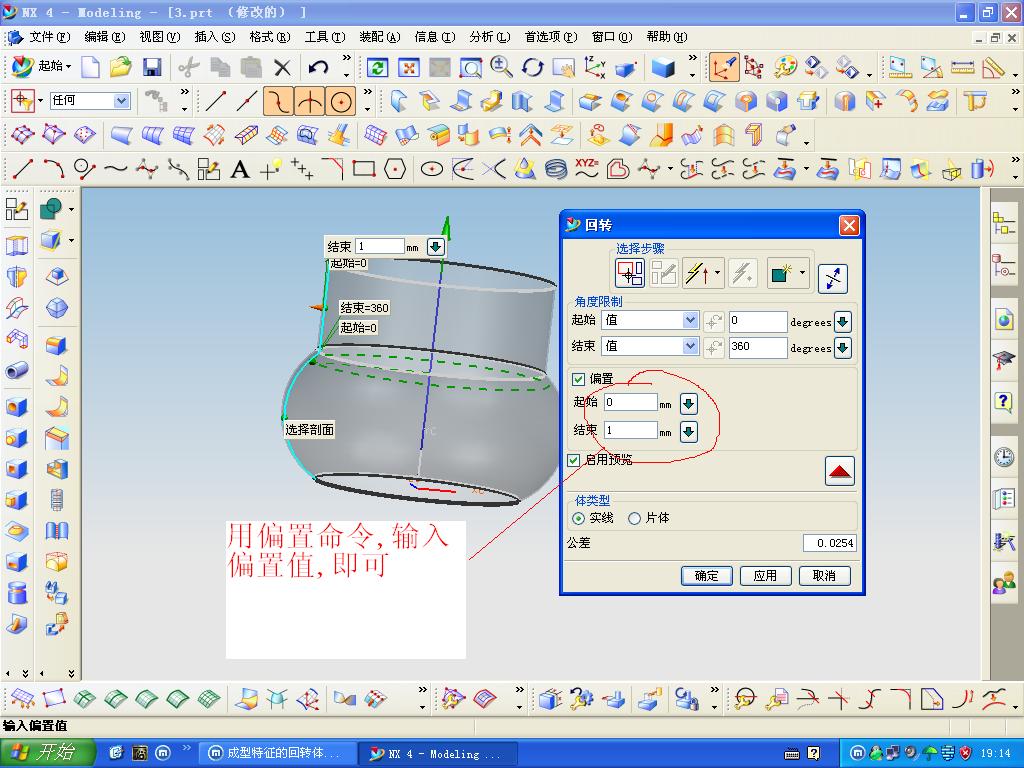
Task: Open end angle 360 arrow menu
Action: pyautogui.click(x=842, y=347)
